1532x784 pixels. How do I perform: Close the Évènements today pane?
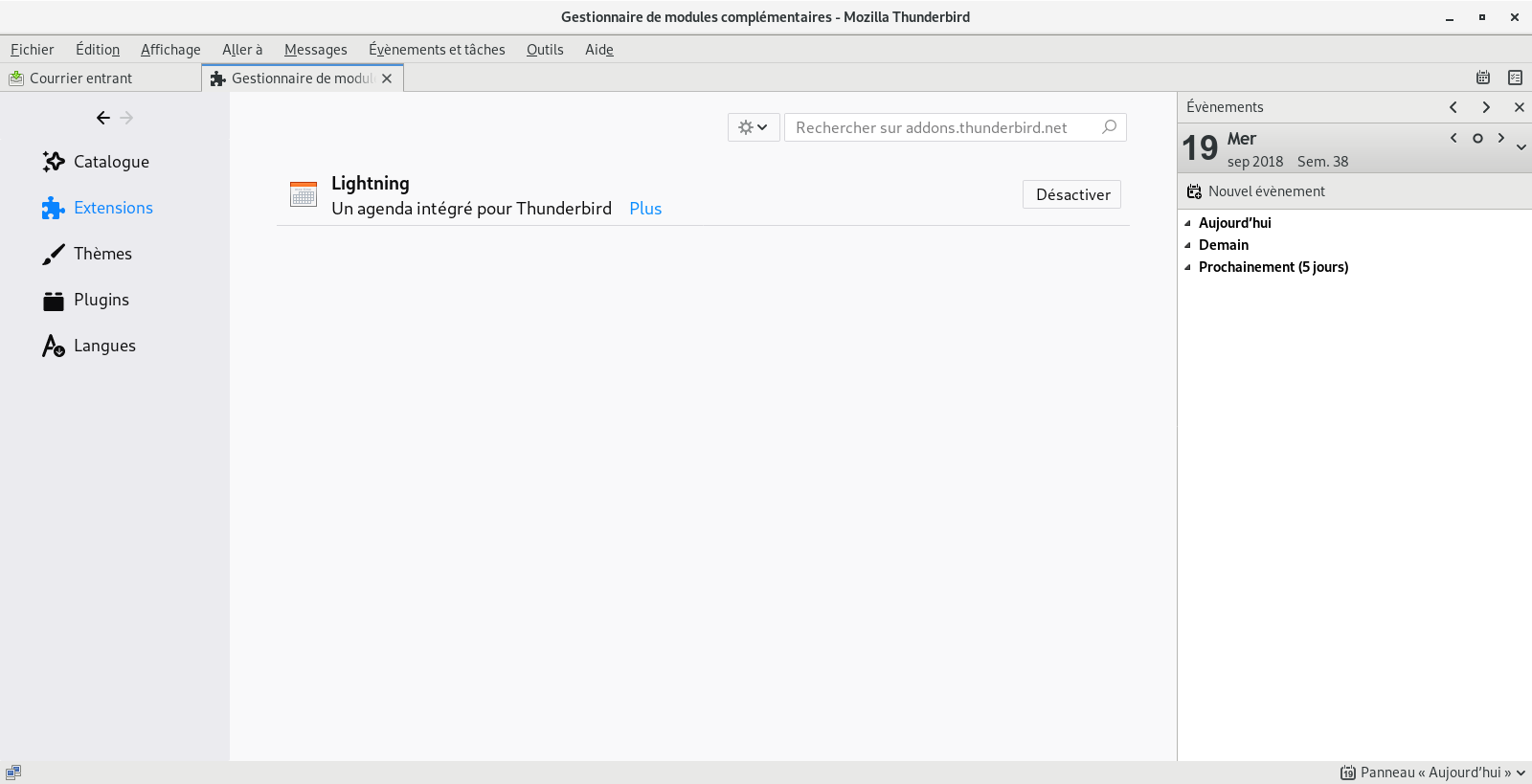click(1519, 107)
